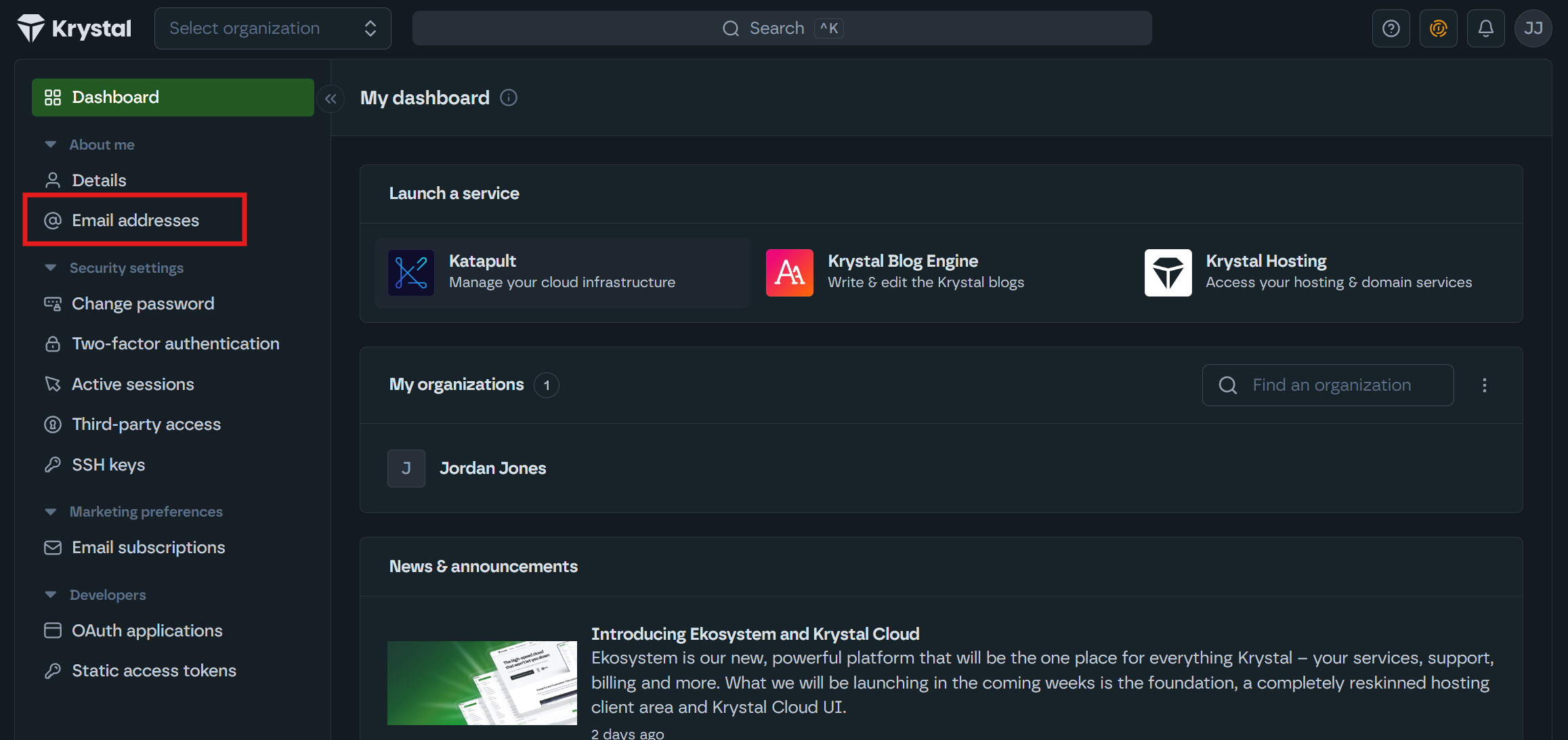Open the Select organization dropdown
Image resolution: width=1568 pixels, height=740 pixels.
(272, 28)
